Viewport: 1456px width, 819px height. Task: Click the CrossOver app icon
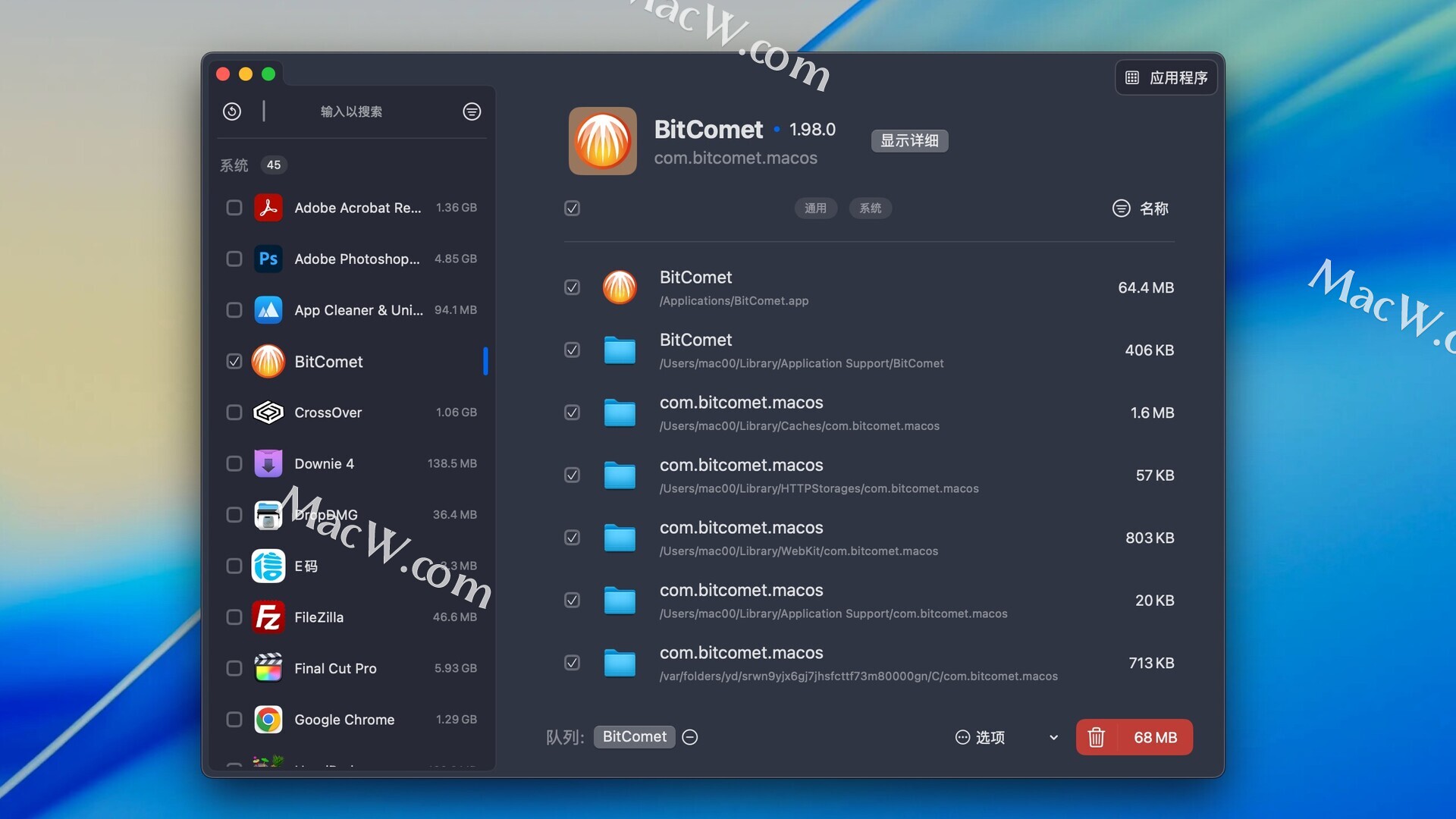(x=268, y=413)
